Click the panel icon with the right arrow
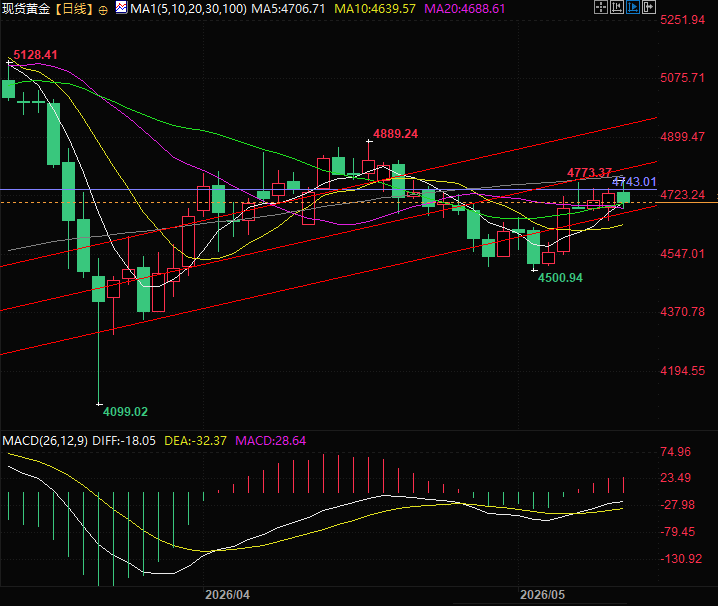Viewport: 718px width, 606px height. coord(649,7)
